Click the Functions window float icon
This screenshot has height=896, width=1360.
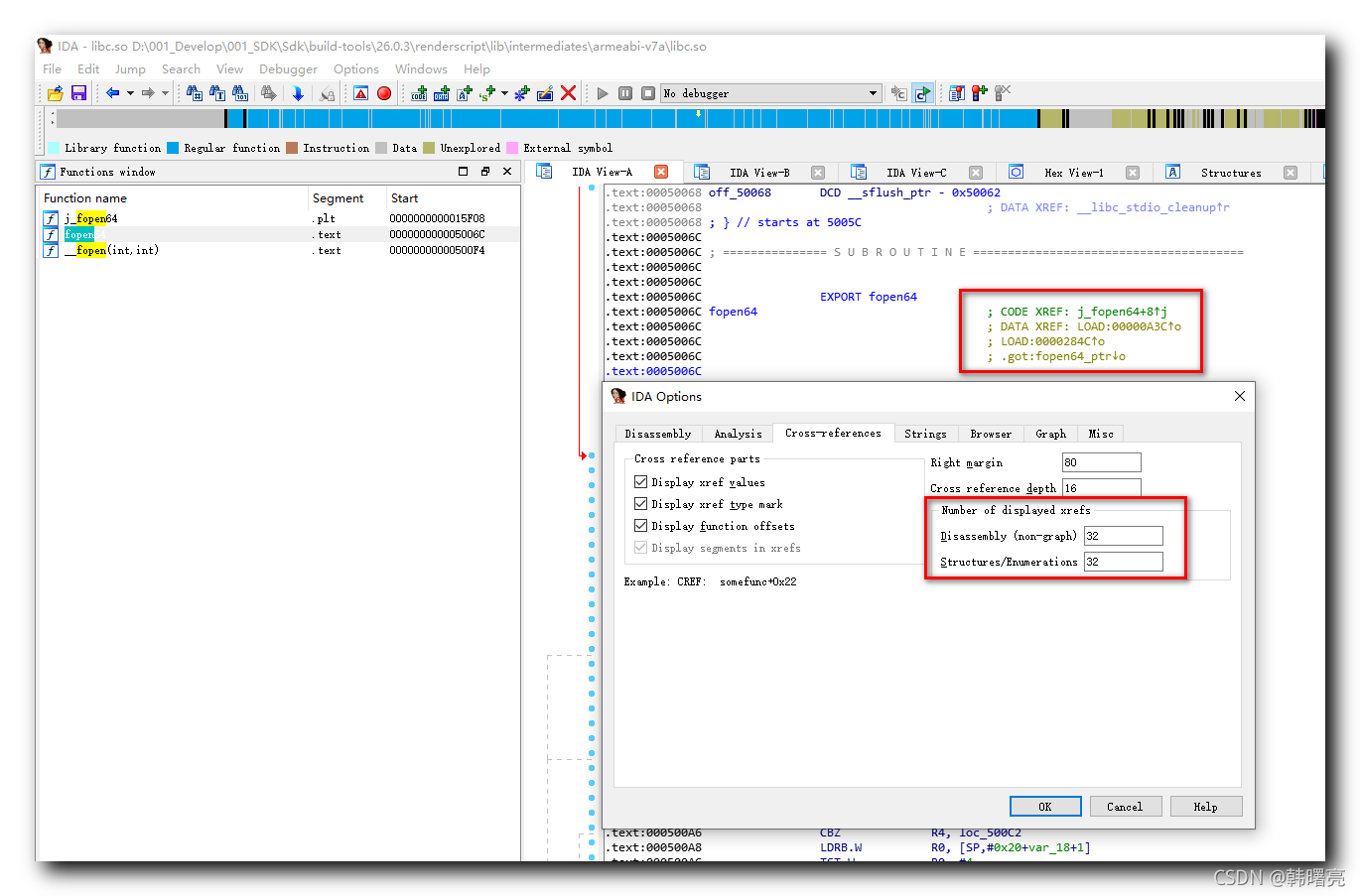[x=485, y=172]
